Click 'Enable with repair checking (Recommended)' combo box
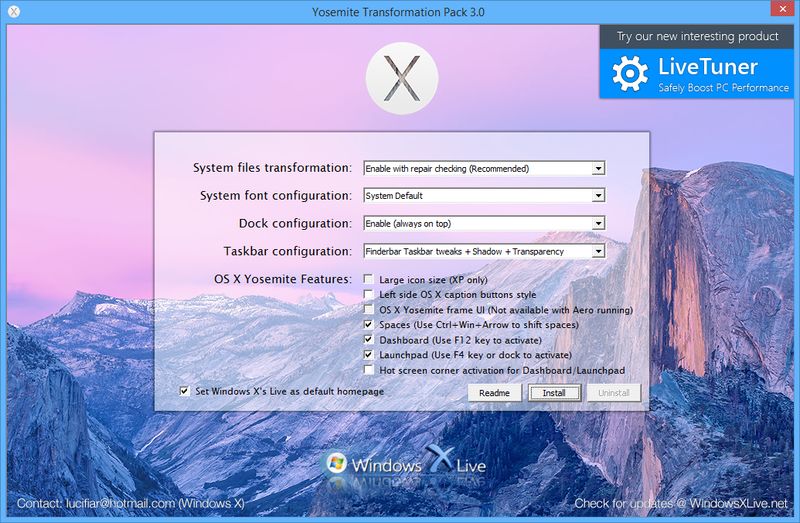800x523 pixels. (x=484, y=168)
